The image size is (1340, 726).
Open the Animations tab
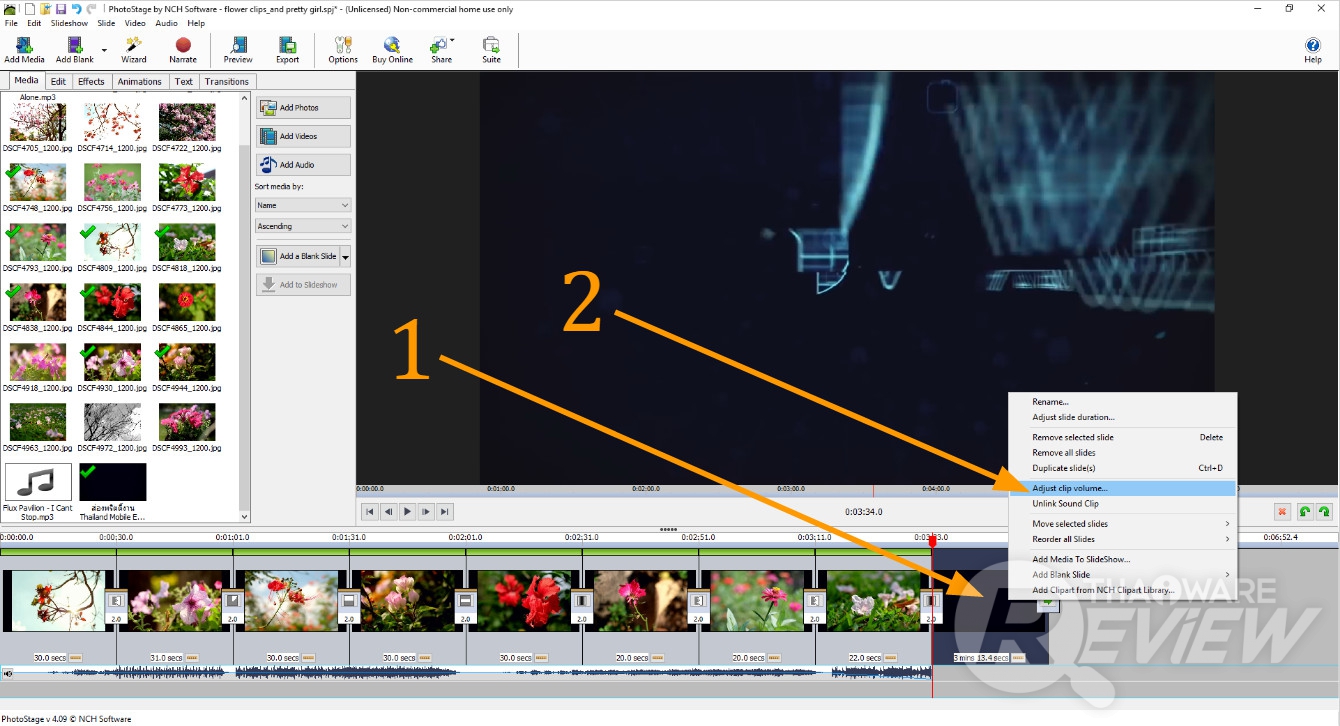tap(139, 81)
